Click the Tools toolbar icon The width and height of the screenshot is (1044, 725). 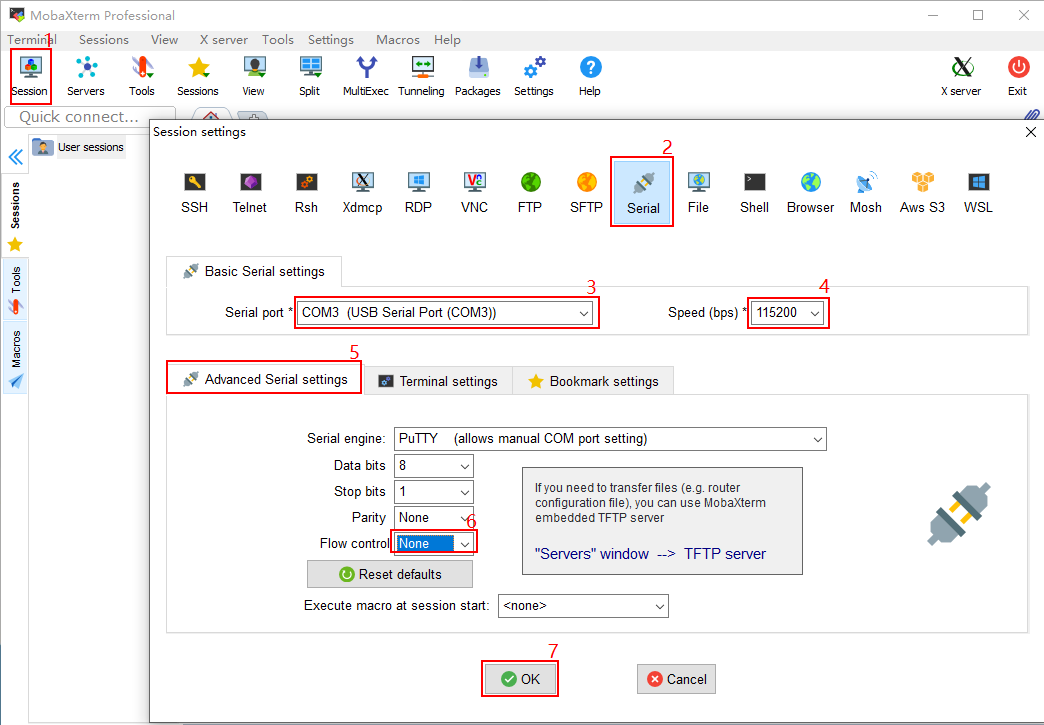click(x=142, y=77)
